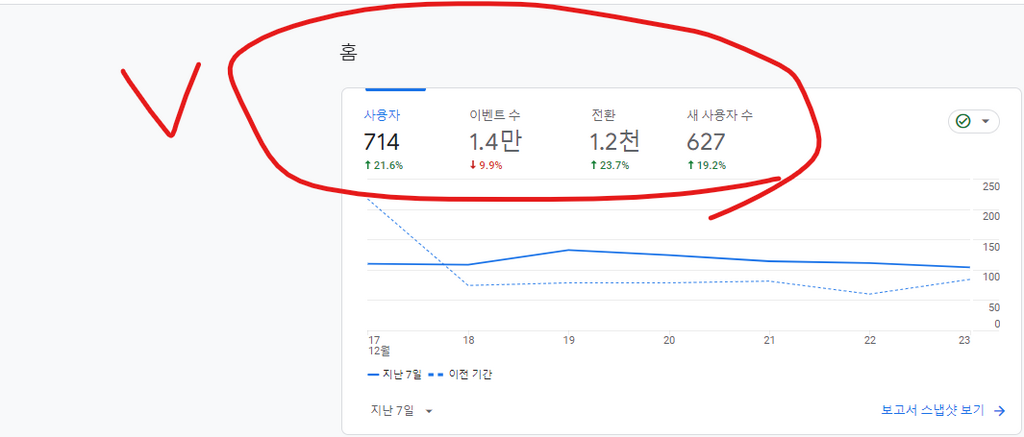Click the 714 users value
This screenshot has height=437, width=1024.
(x=381, y=142)
